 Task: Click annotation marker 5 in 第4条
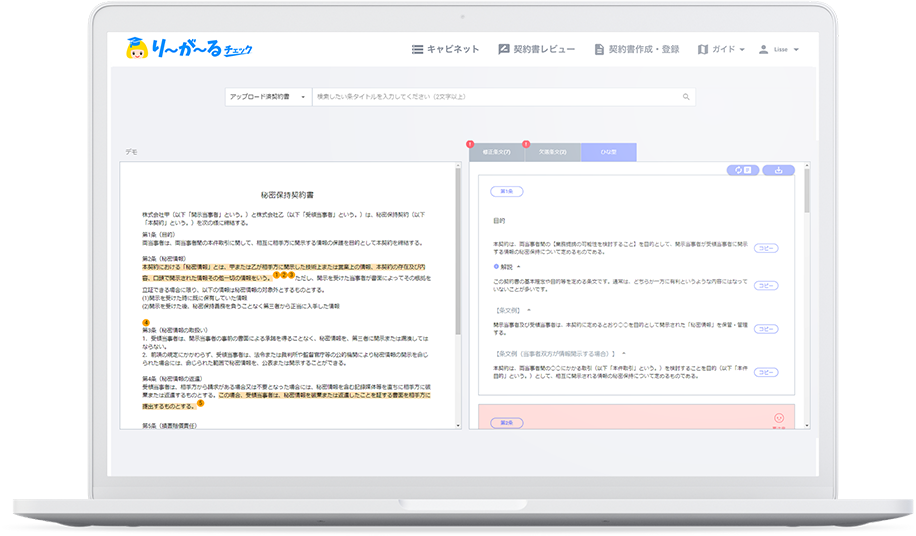coord(200,403)
